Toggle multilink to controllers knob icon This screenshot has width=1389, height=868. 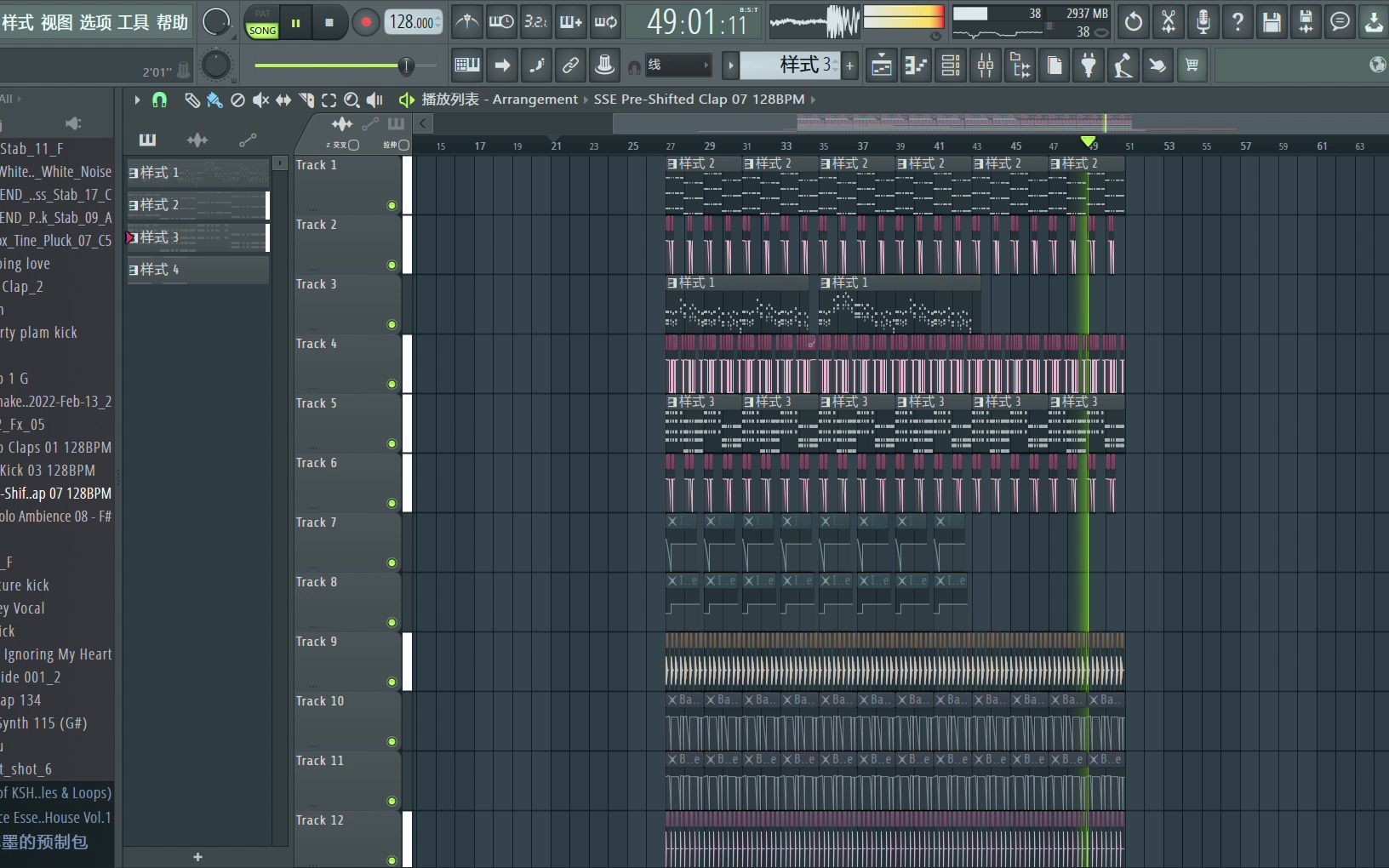pyautogui.click(x=605, y=65)
